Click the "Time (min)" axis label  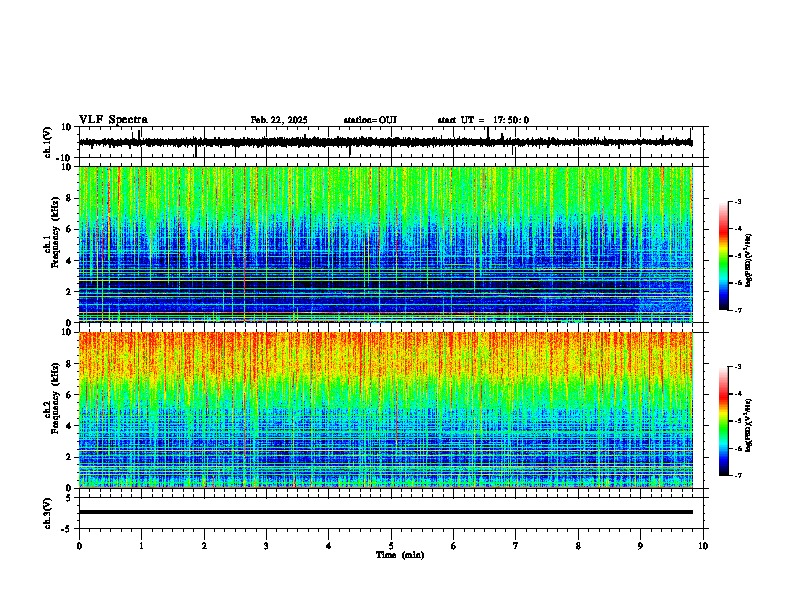point(400,555)
